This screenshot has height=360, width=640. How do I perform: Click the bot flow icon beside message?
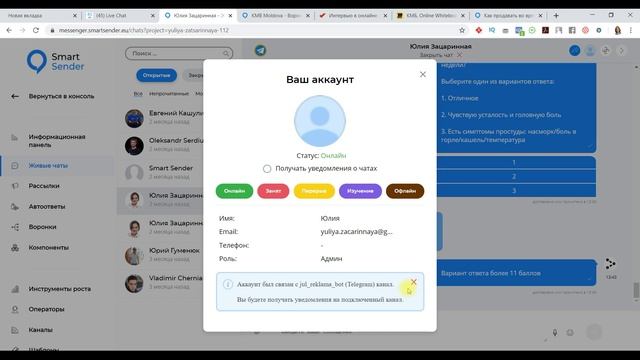click(x=610, y=264)
